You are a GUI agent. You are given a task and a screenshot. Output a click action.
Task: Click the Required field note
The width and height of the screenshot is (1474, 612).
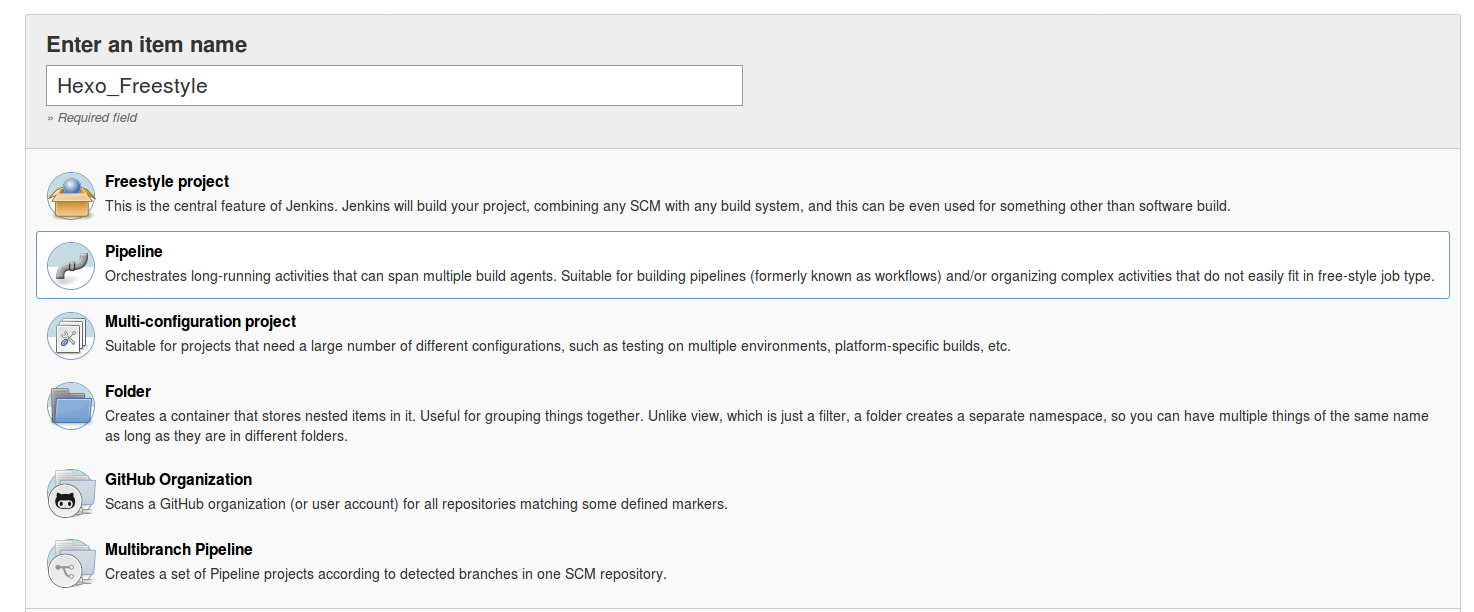[92, 118]
